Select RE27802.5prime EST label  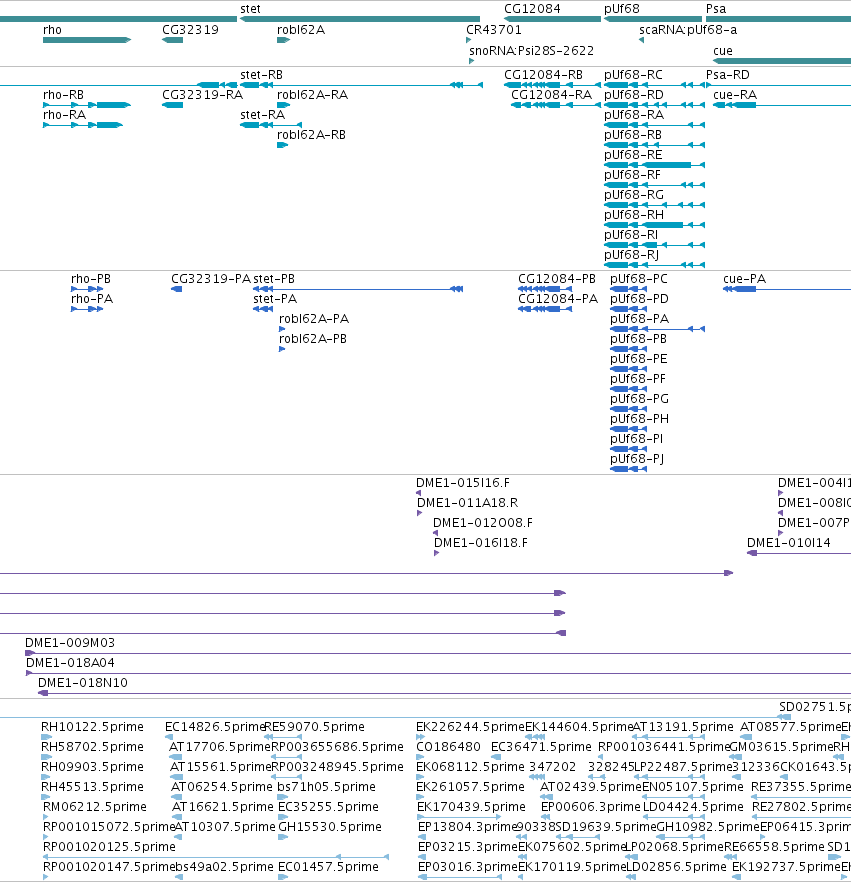pos(801,807)
